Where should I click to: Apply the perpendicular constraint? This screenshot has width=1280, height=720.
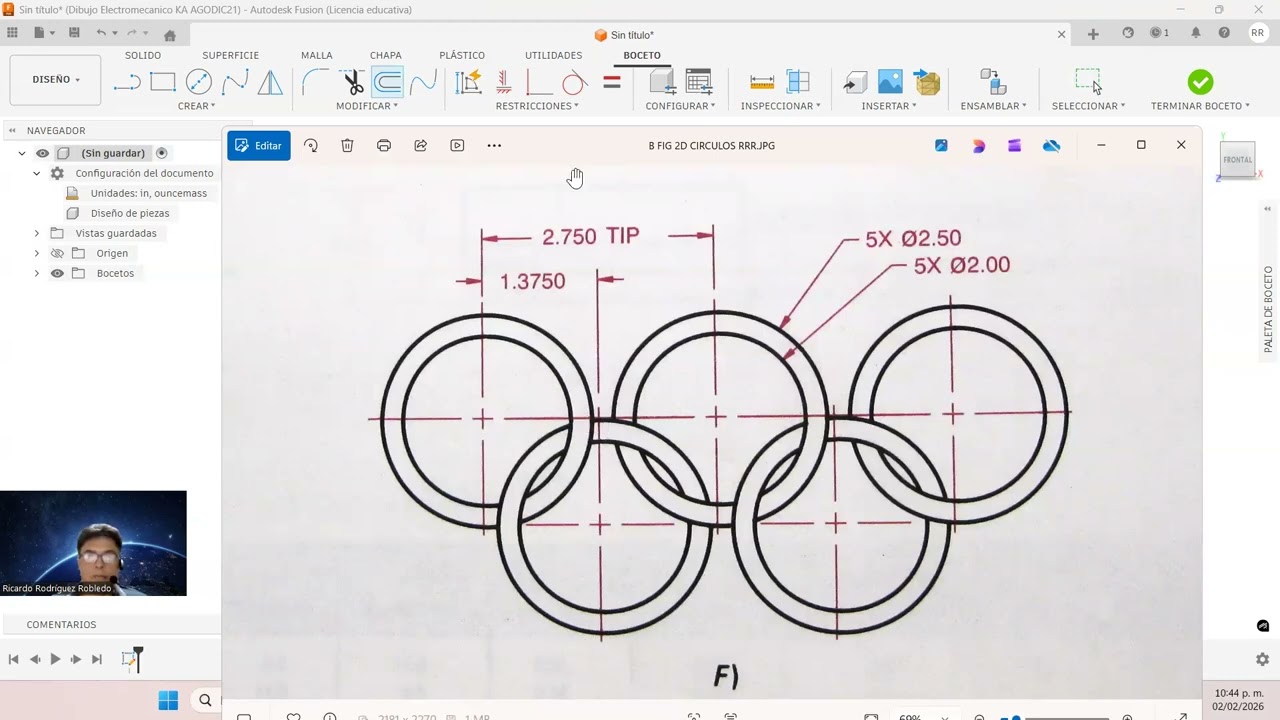point(539,82)
